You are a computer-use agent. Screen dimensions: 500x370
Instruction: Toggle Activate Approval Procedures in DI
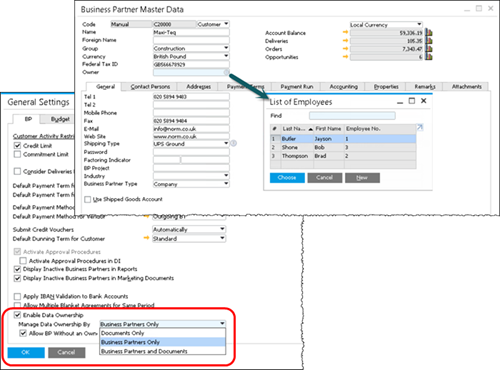click(23, 261)
